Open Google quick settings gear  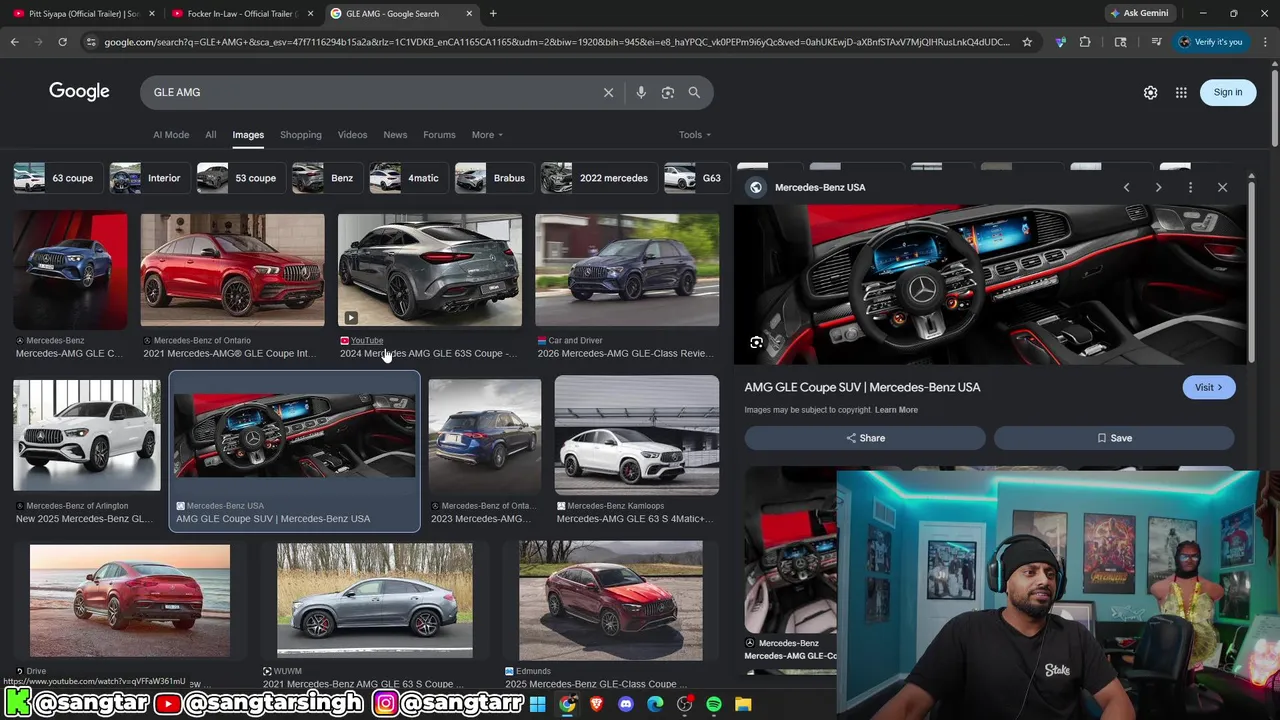coord(1151,92)
